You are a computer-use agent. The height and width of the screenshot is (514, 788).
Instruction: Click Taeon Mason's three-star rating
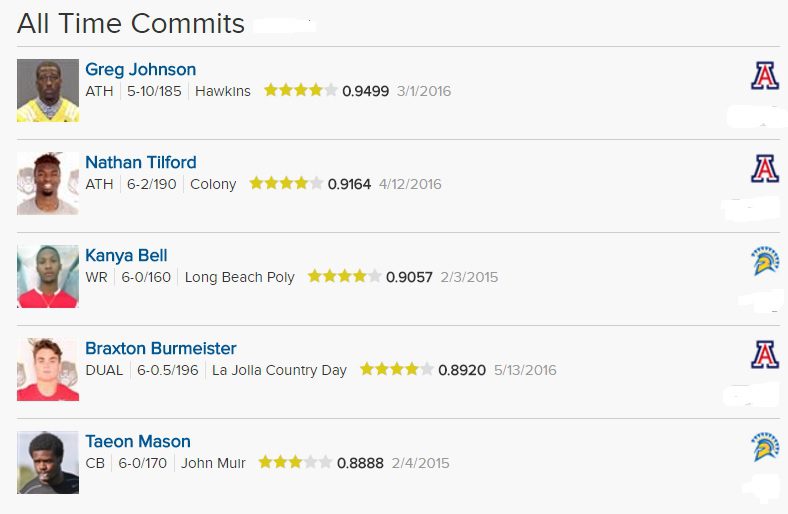click(295, 463)
